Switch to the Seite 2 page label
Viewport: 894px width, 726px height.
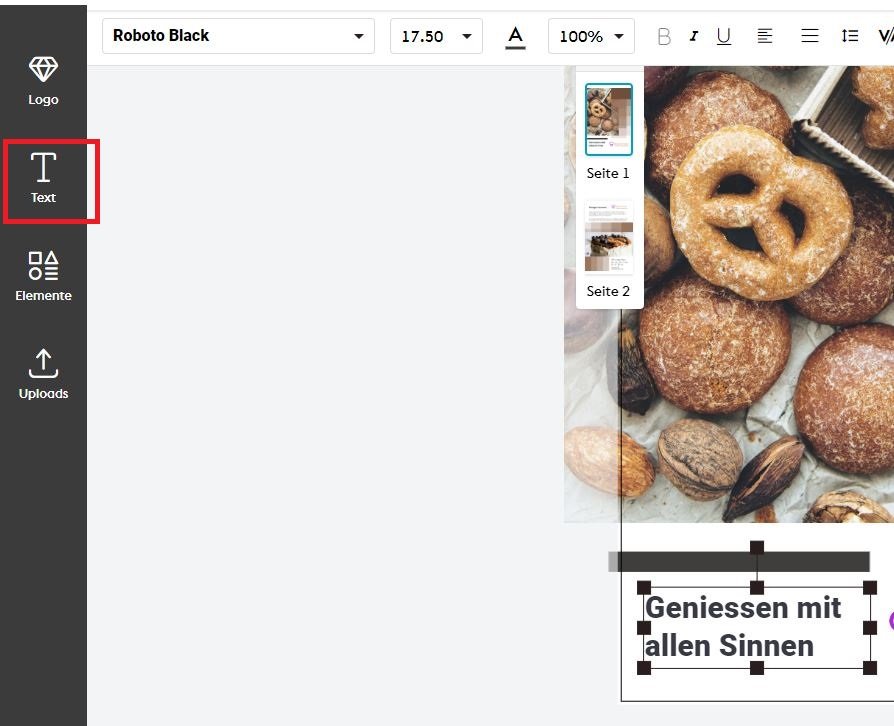[x=608, y=291]
